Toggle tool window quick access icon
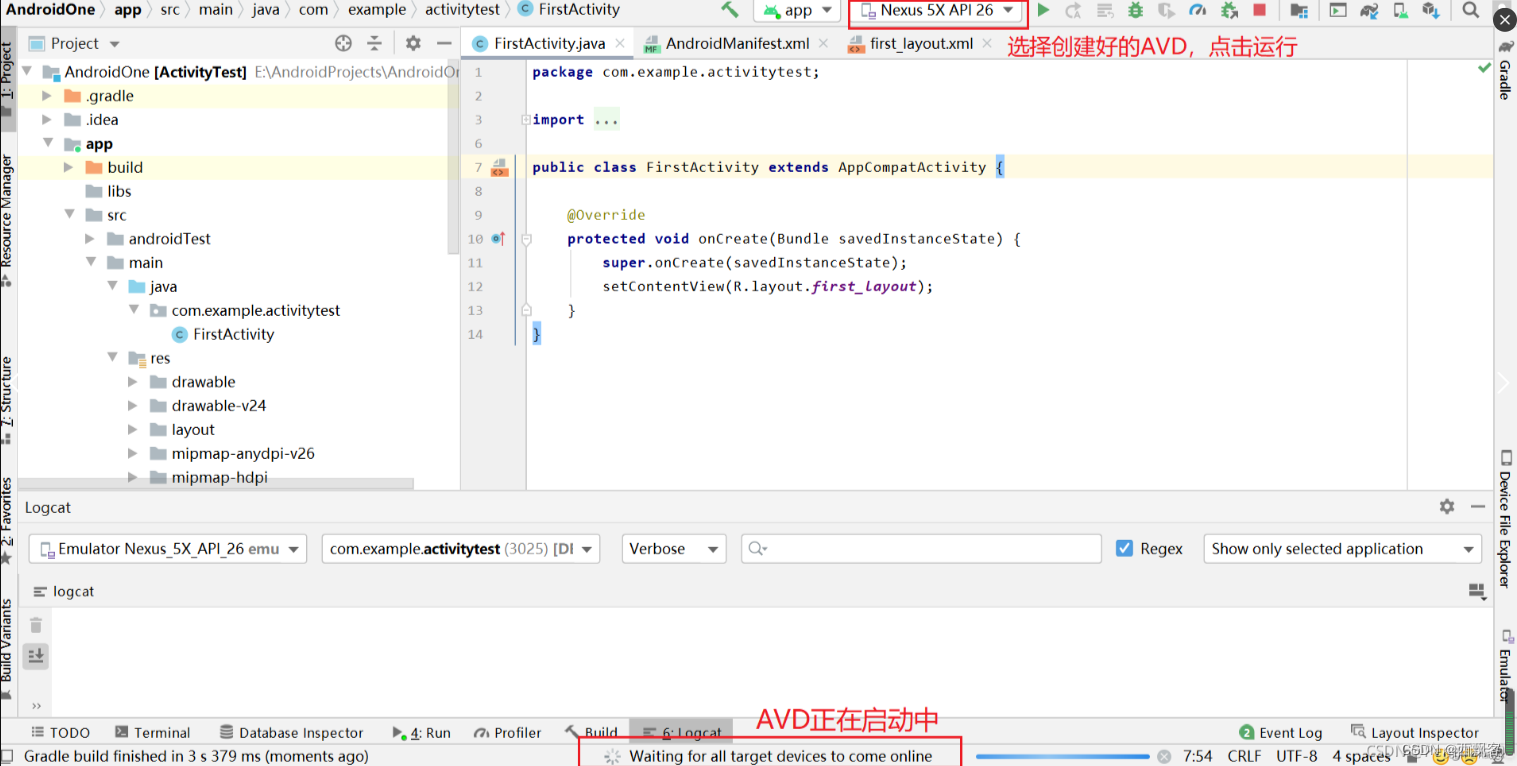Screen dimensions: 1517x766 coord(8,757)
